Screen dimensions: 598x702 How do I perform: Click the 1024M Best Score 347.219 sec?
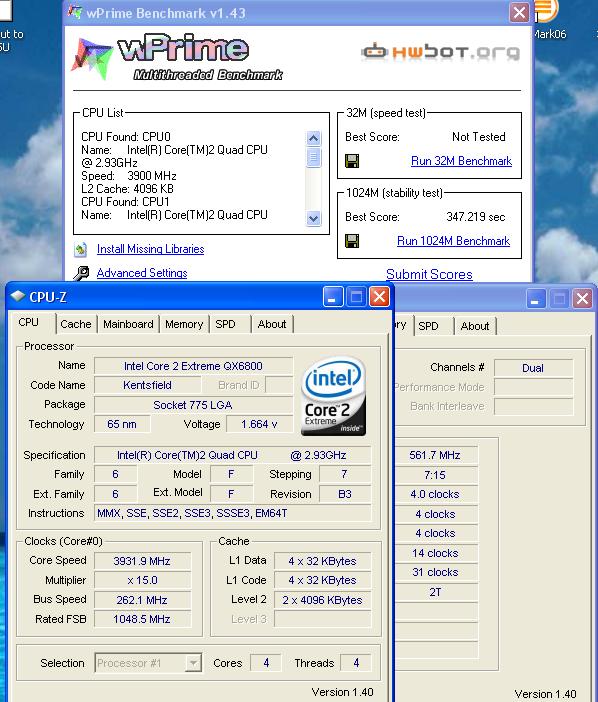tap(476, 217)
